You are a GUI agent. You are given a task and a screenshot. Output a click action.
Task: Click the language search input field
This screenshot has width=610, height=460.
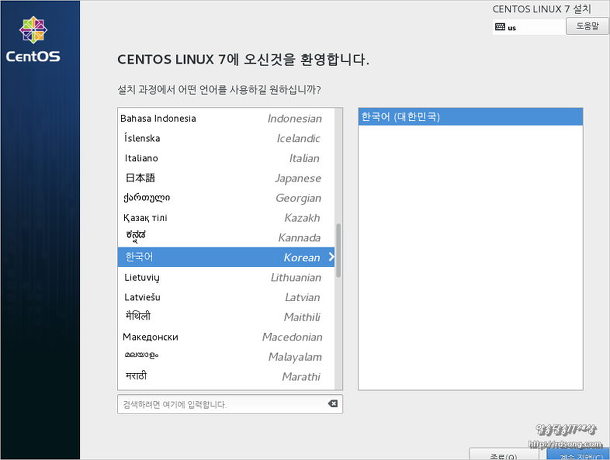pos(220,404)
